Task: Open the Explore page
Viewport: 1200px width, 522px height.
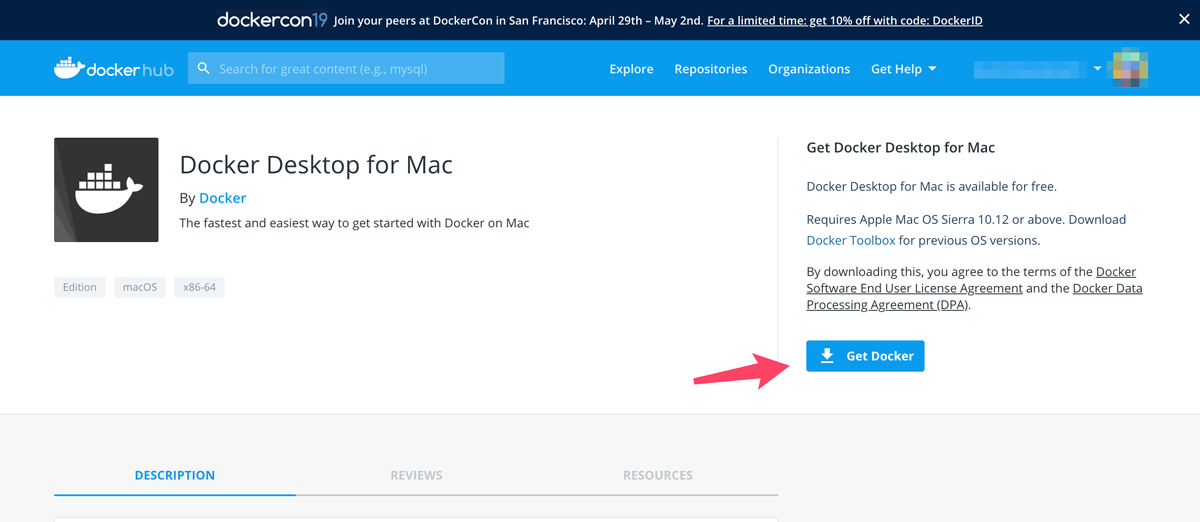Action: tap(631, 69)
